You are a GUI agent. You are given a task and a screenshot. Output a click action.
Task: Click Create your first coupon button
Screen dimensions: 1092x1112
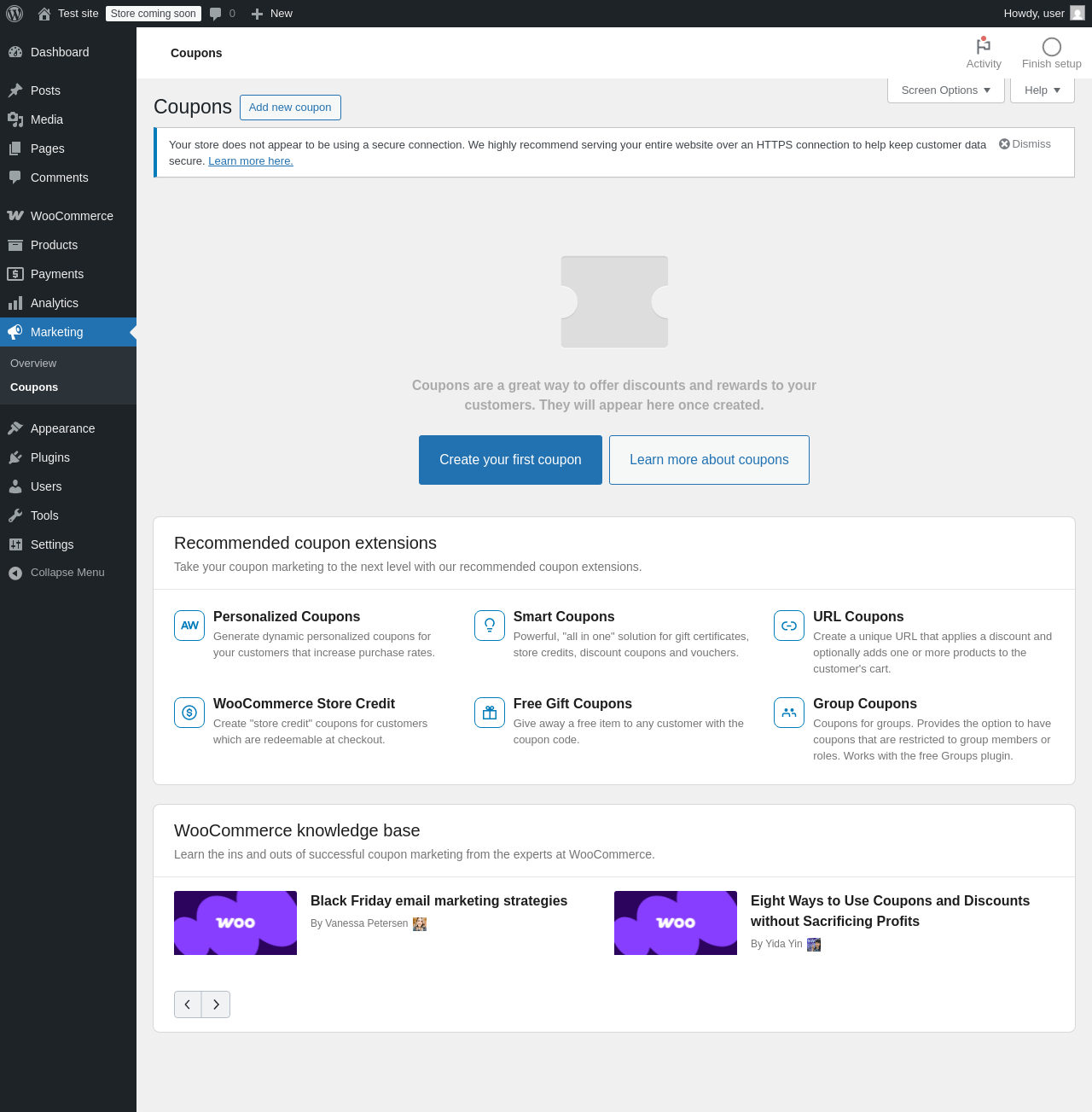510,460
